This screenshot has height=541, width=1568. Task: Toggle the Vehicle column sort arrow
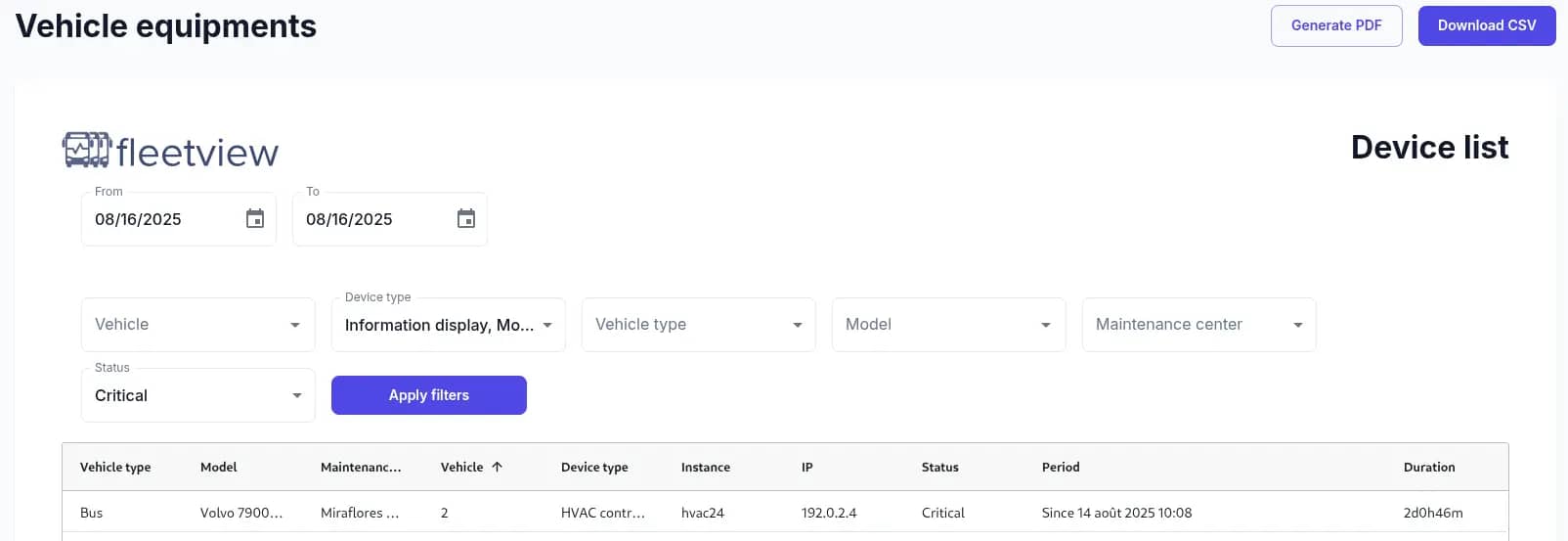497,467
